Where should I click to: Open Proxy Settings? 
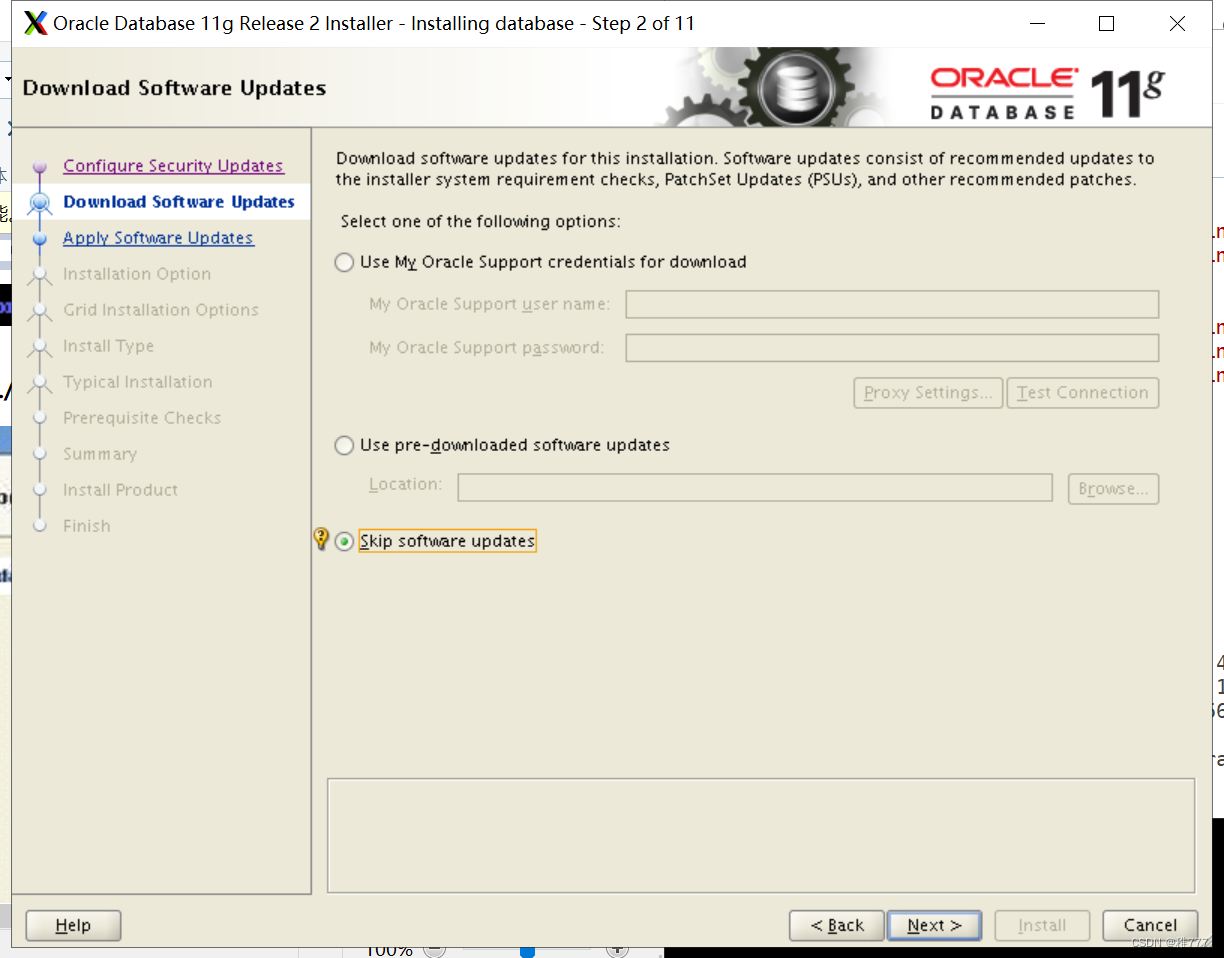coord(927,392)
